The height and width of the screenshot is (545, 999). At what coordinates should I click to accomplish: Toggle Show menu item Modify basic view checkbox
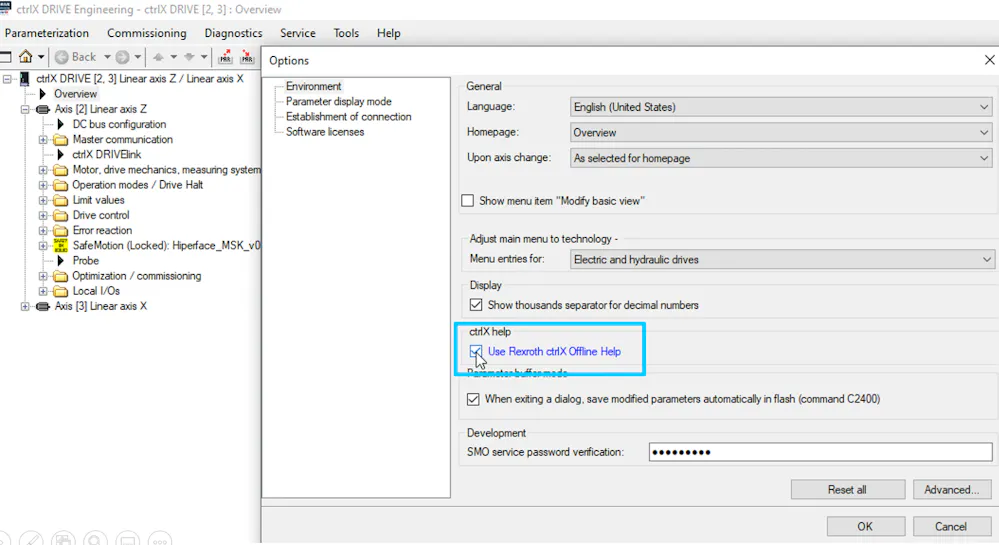468,201
